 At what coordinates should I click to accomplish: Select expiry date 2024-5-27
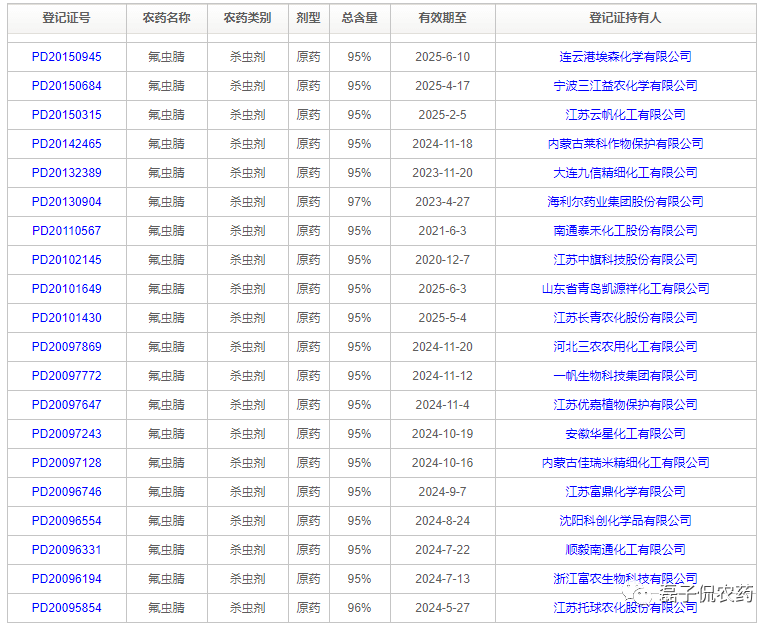(443, 608)
